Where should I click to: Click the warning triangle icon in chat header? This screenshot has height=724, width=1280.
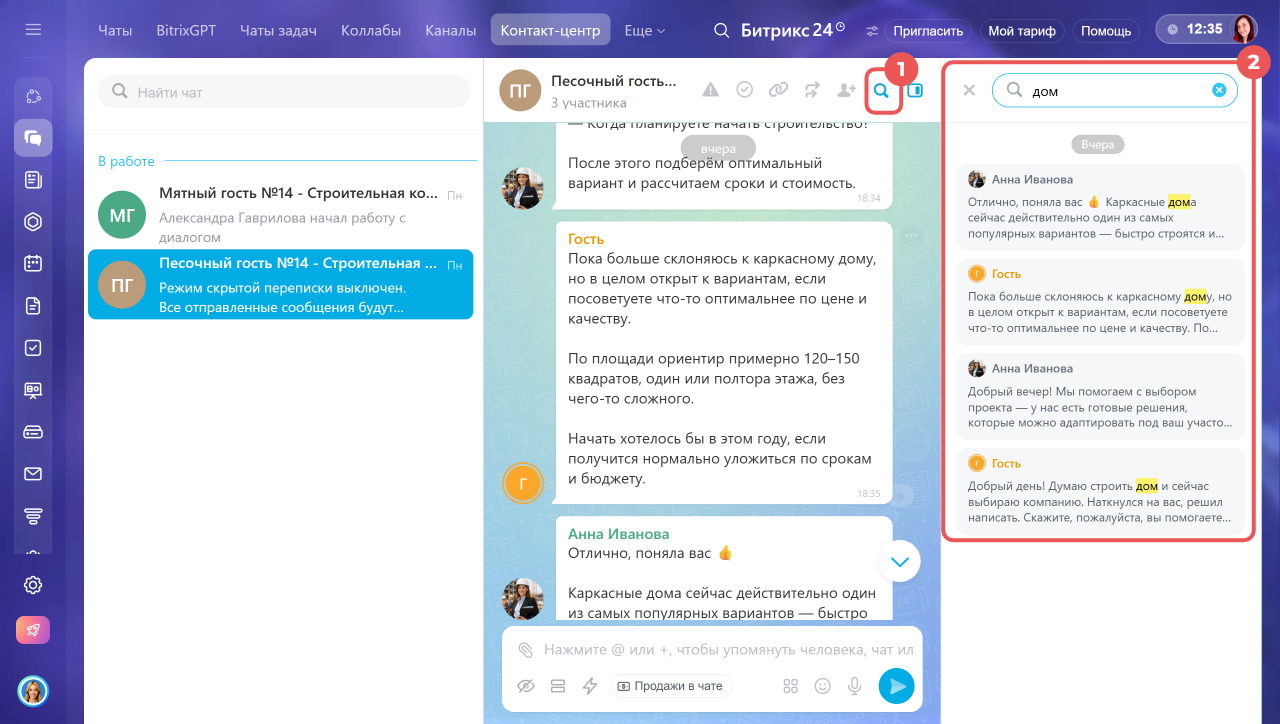710,90
